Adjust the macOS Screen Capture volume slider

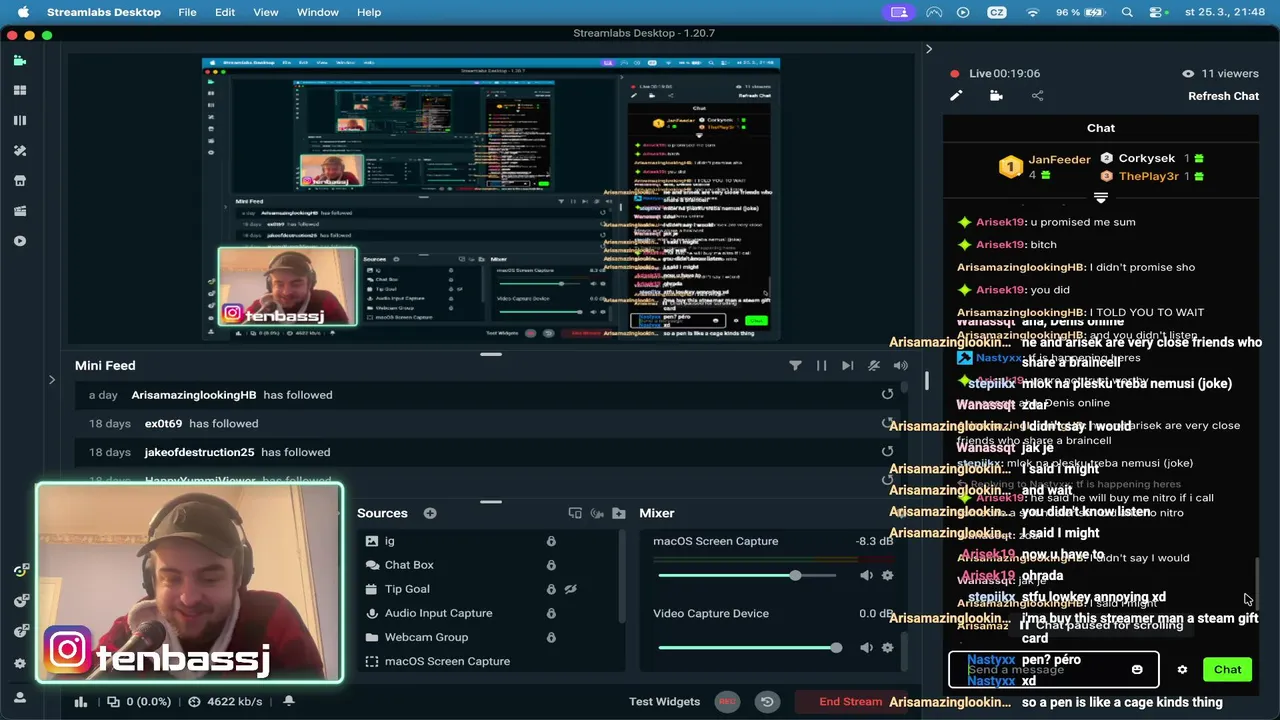747,575
